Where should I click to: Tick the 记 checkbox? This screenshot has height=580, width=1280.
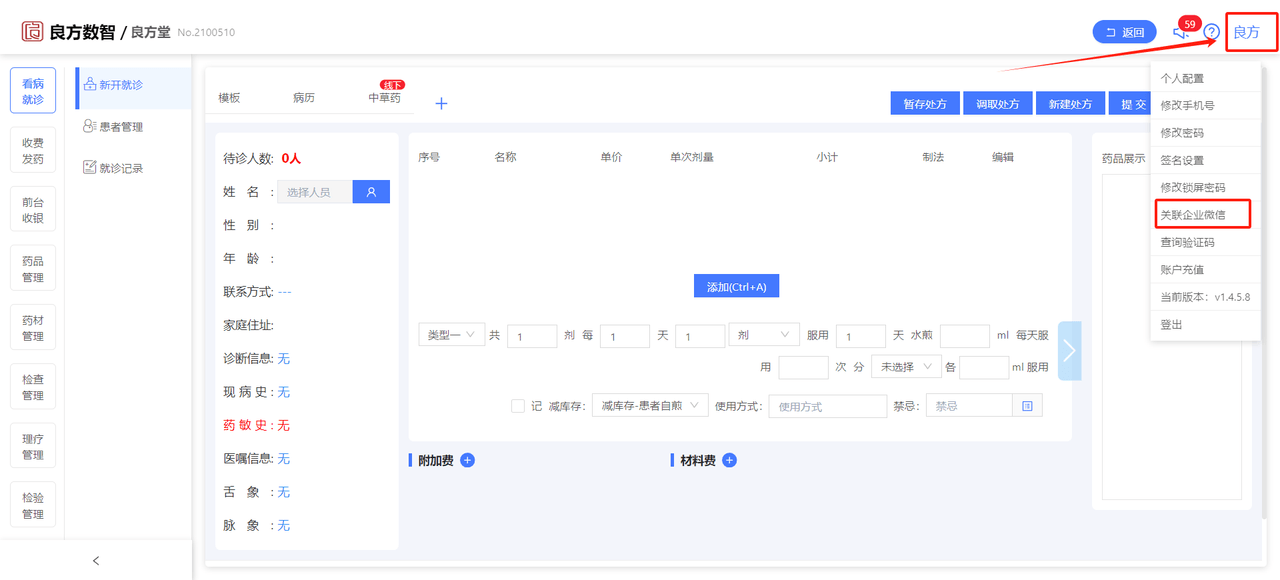[518, 406]
